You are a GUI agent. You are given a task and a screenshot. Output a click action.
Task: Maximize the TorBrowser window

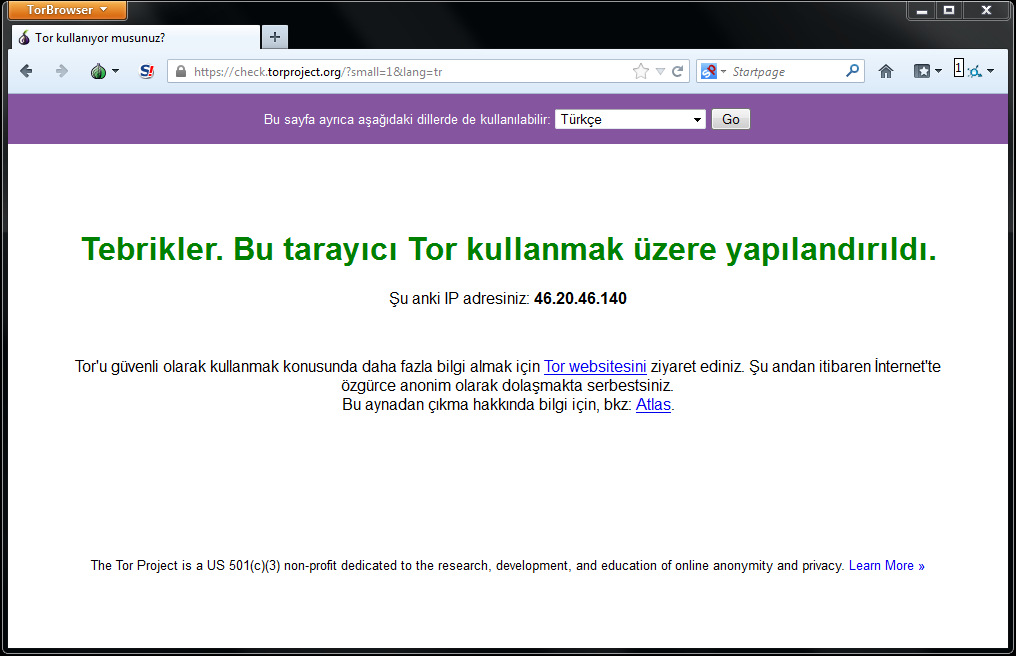pos(949,10)
